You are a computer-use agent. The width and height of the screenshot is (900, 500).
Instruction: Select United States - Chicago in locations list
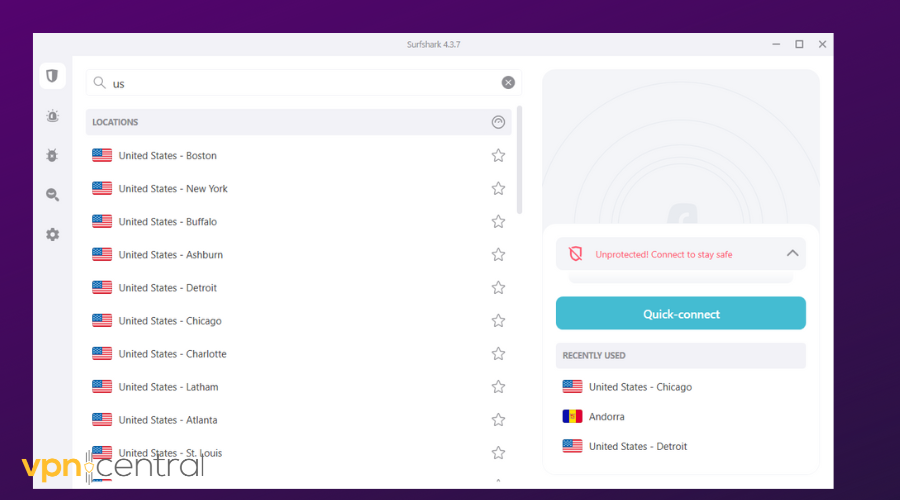[298, 321]
